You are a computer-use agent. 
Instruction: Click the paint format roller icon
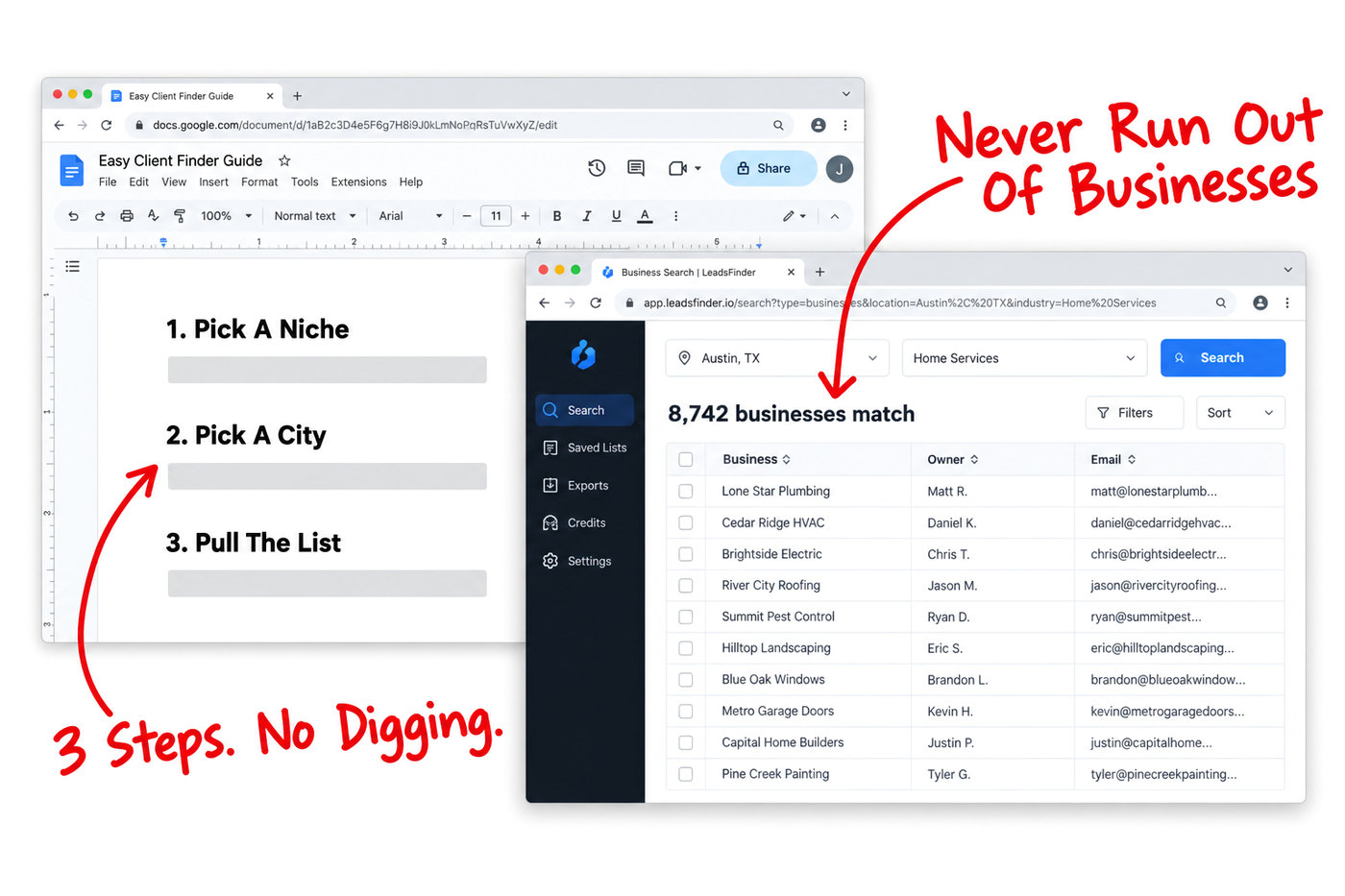click(x=180, y=216)
